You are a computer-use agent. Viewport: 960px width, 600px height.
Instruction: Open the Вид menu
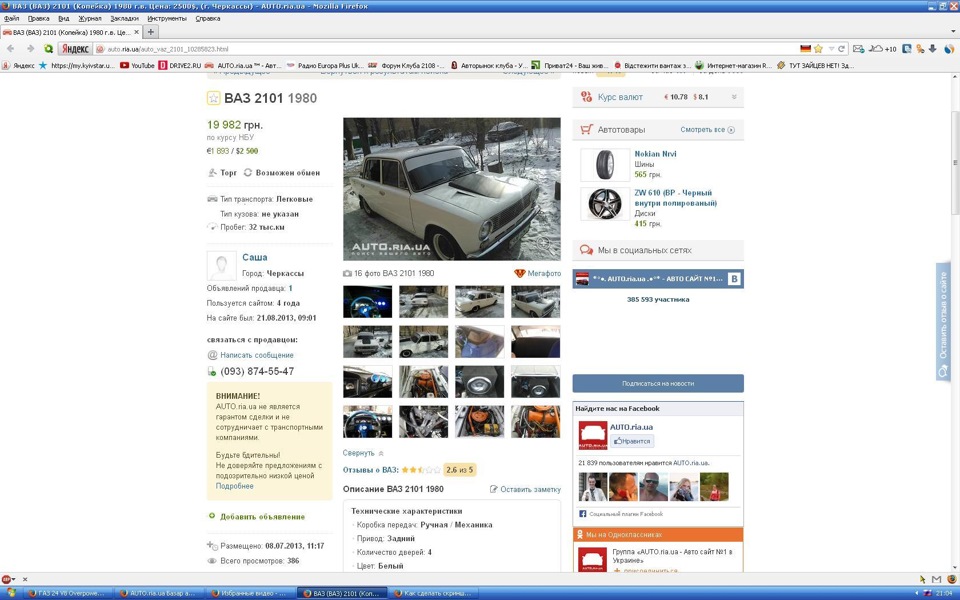tap(64, 18)
